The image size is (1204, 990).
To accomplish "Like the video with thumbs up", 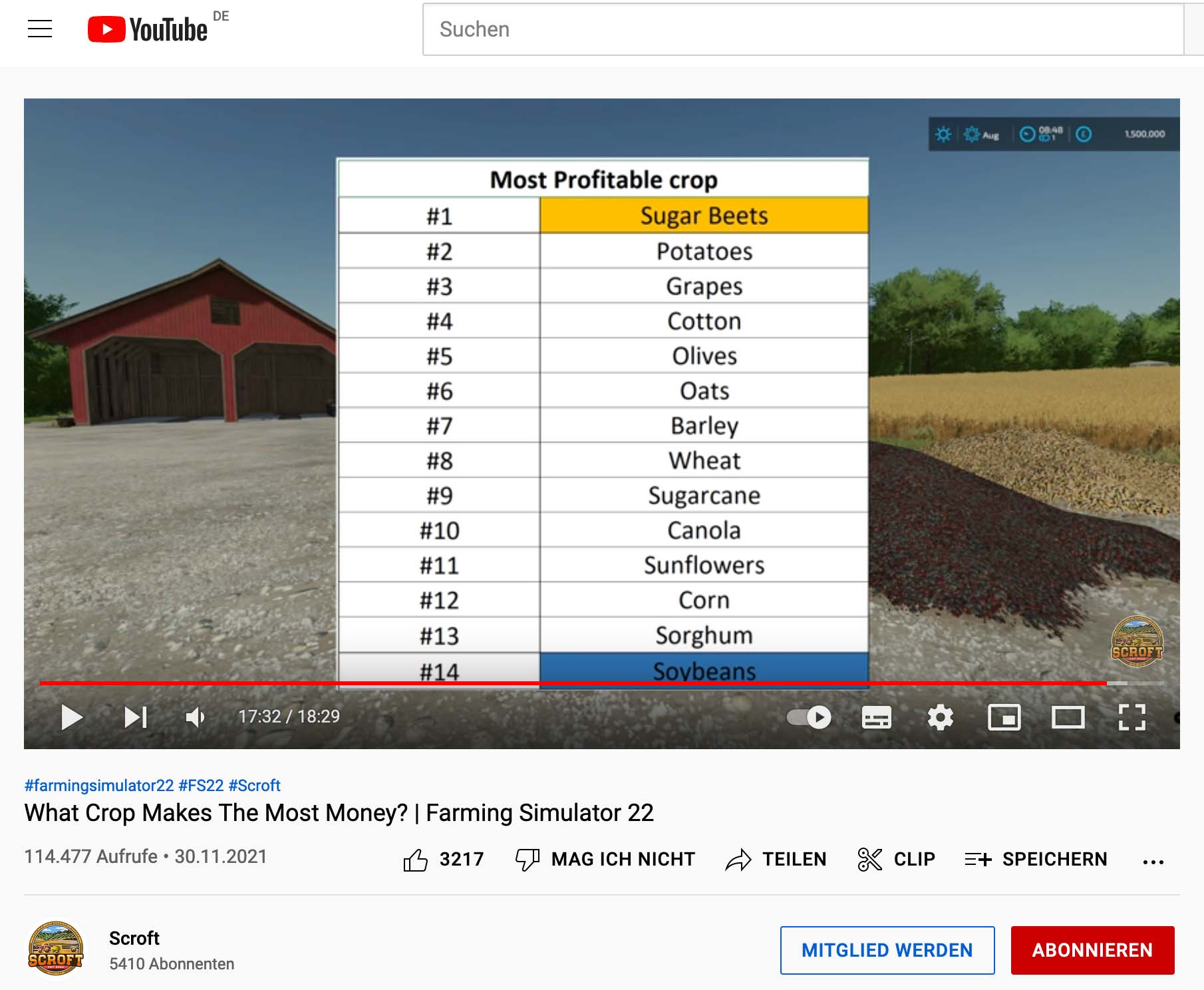I will (x=443, y=860).
